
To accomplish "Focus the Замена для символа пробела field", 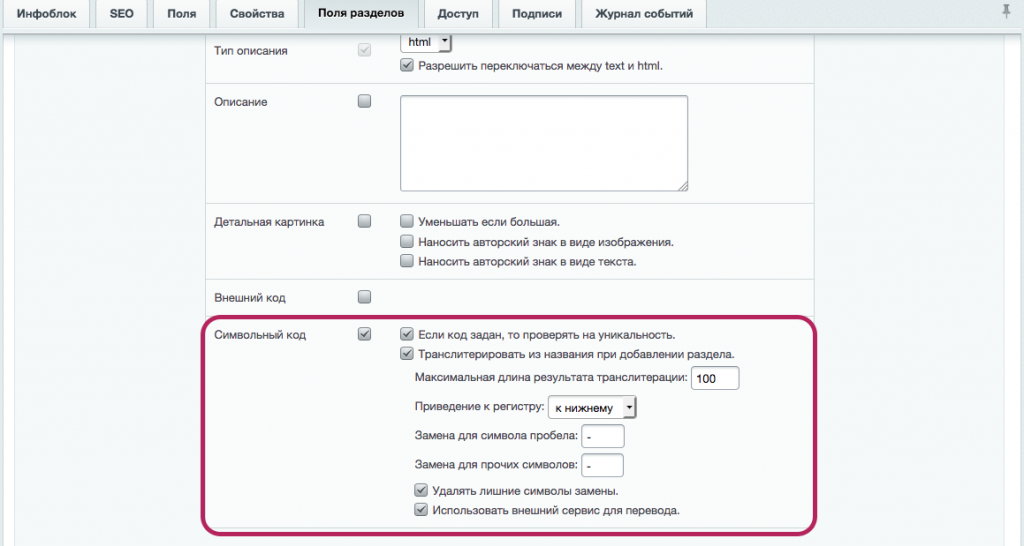I will click(x=602, y=436).
